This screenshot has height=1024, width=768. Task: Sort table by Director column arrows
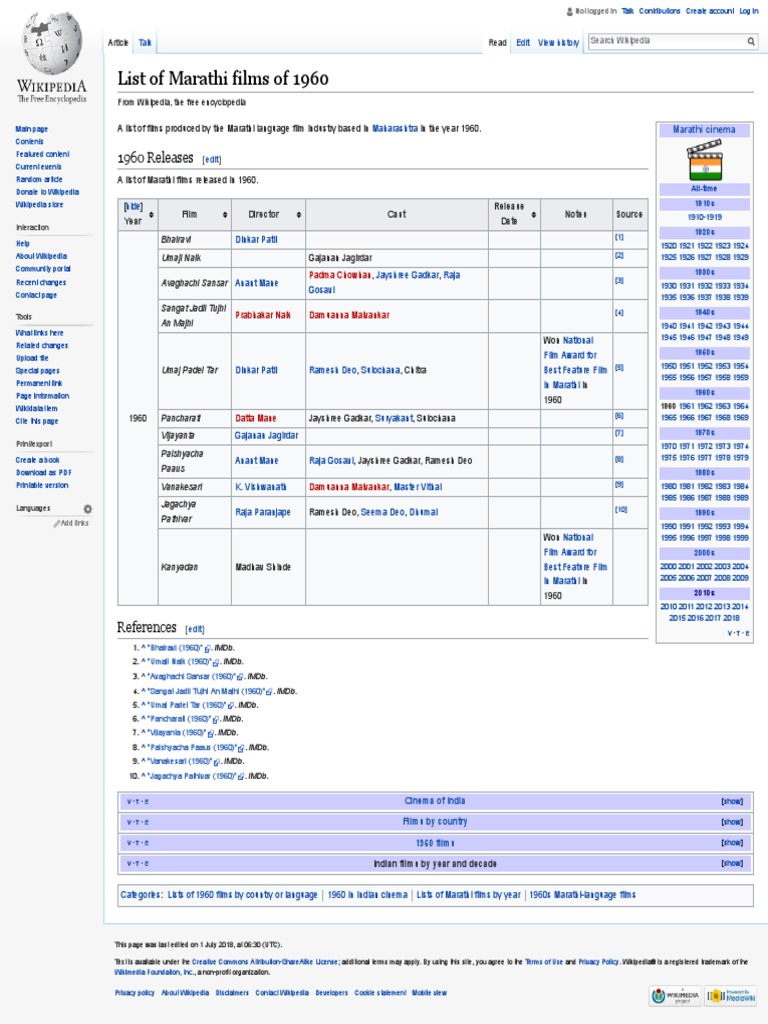pos(299,214)
